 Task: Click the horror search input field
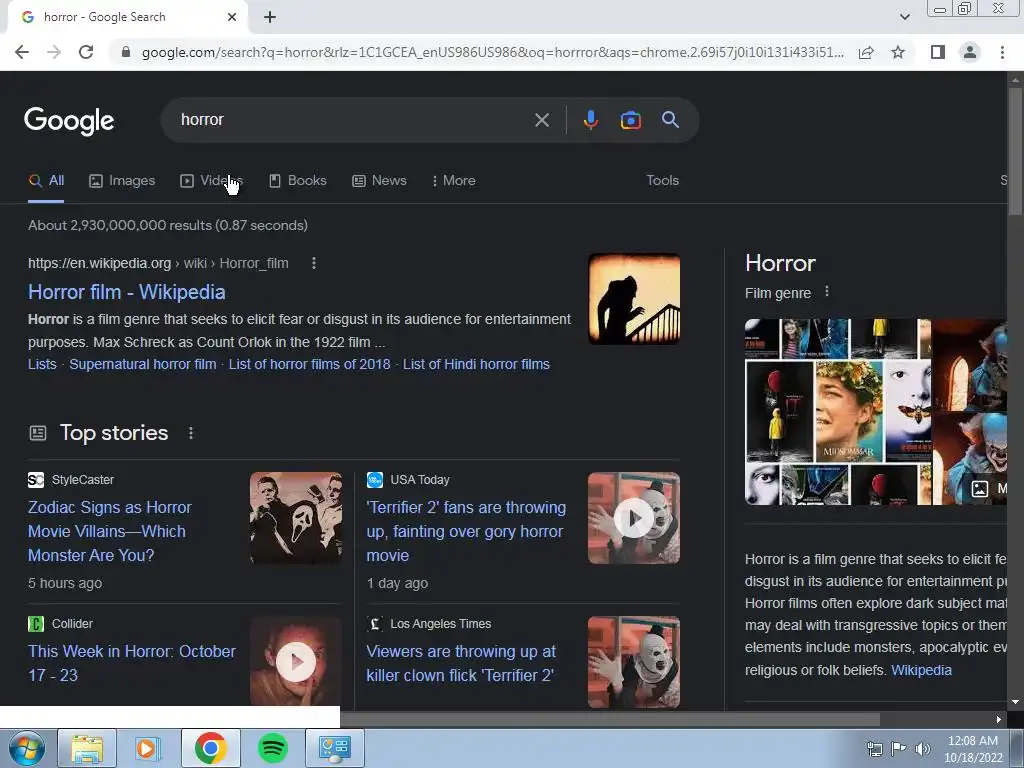[353, 120]
